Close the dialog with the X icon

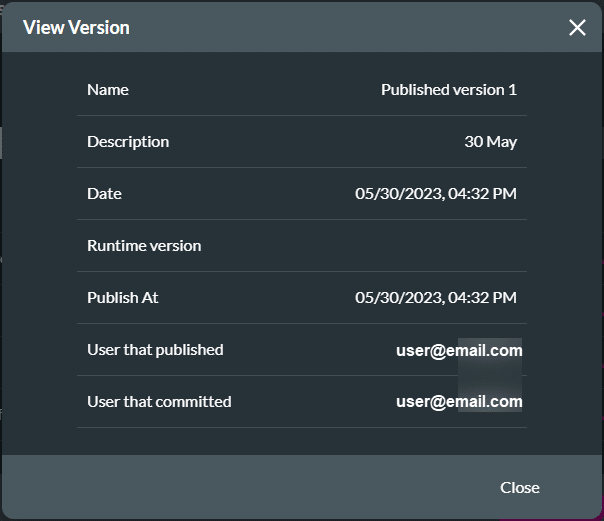[577, 28]
